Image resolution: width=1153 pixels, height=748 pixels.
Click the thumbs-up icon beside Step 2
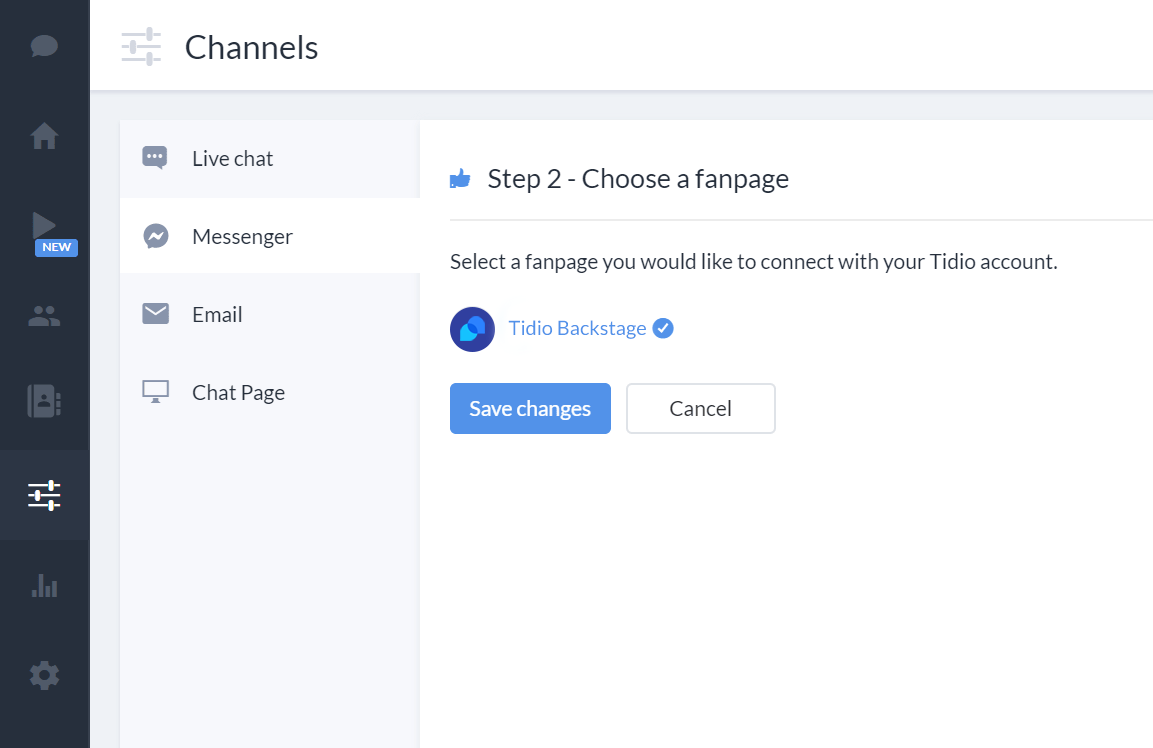[x=460, y=179]
